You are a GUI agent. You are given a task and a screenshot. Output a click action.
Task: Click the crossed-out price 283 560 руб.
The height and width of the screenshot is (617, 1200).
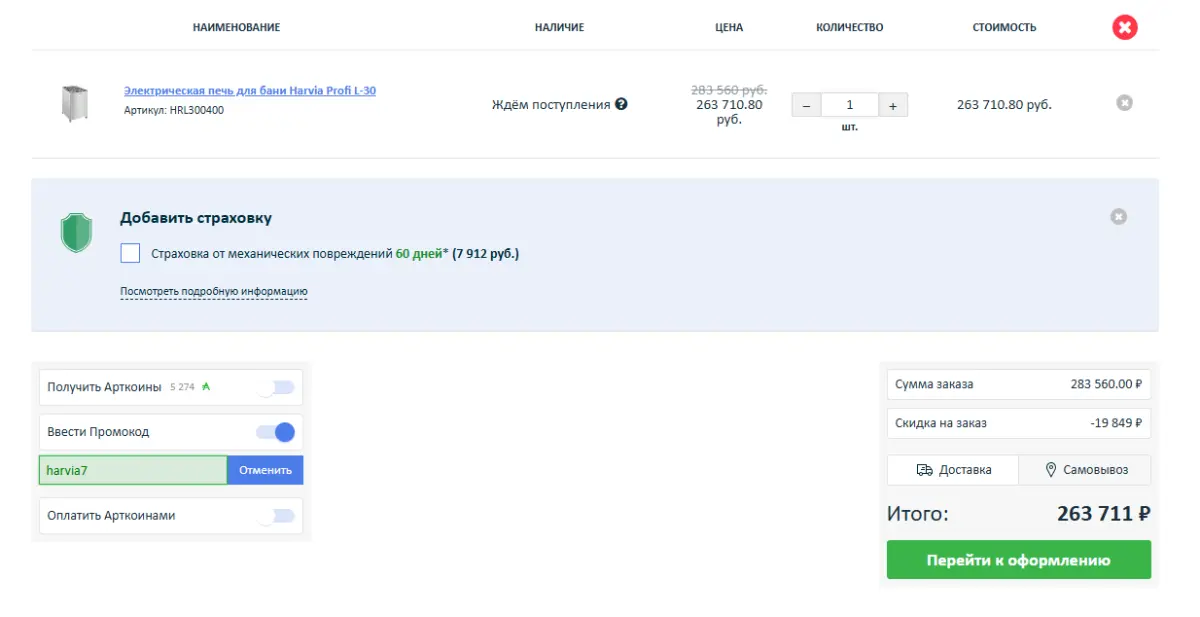click(x=729, y=89)
